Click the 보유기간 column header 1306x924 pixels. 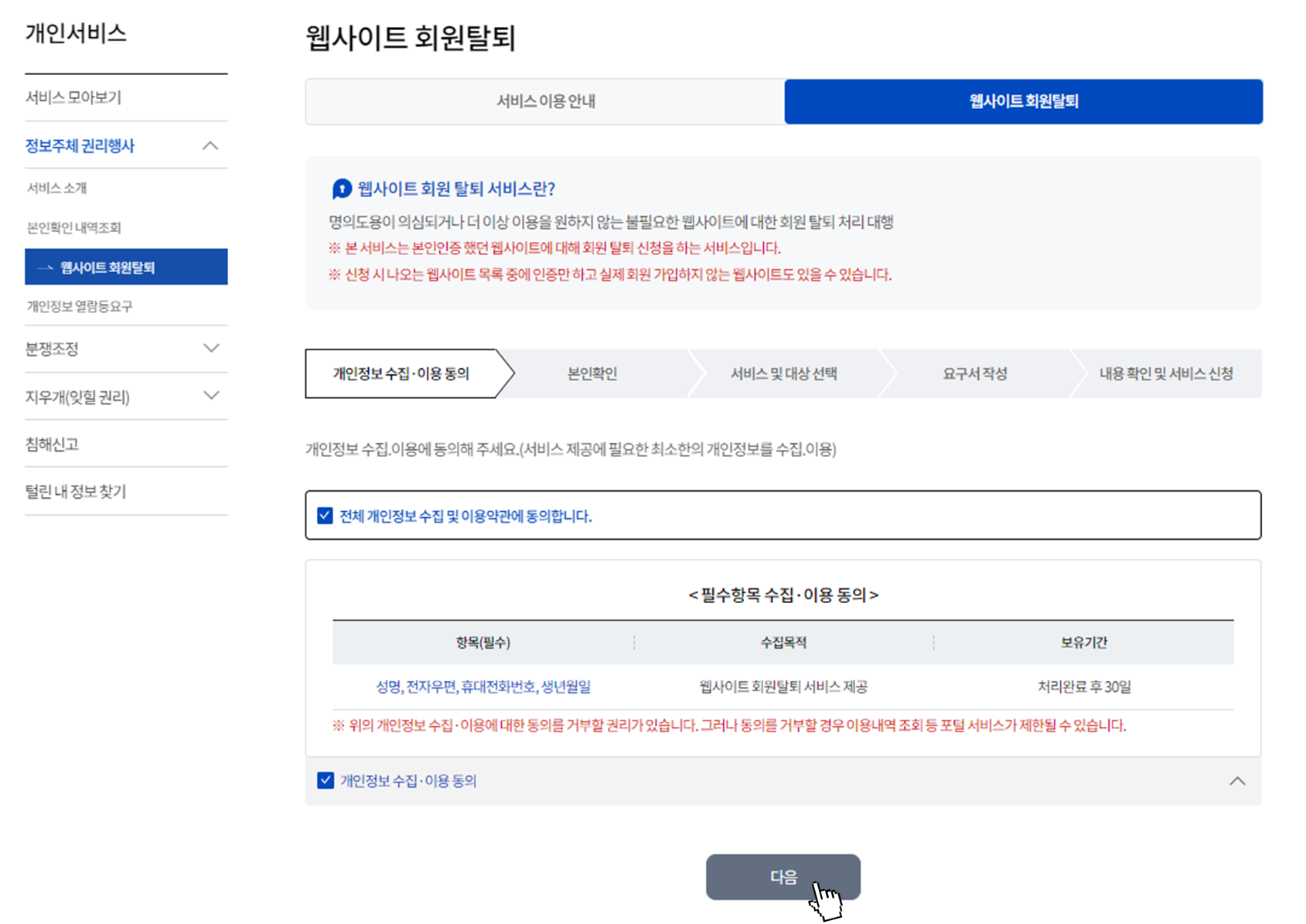coord(1084,643)
